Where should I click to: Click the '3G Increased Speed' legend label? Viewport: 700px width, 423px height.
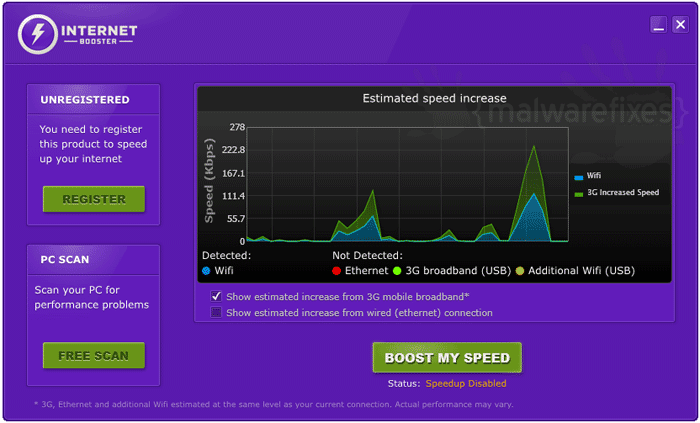623,193
